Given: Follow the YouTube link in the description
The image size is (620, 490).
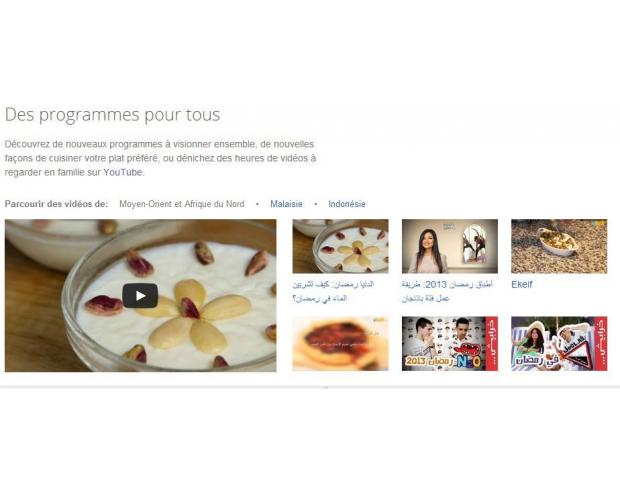Looking at the screenshot, I should pyautogui.click(x=123, y=172).
